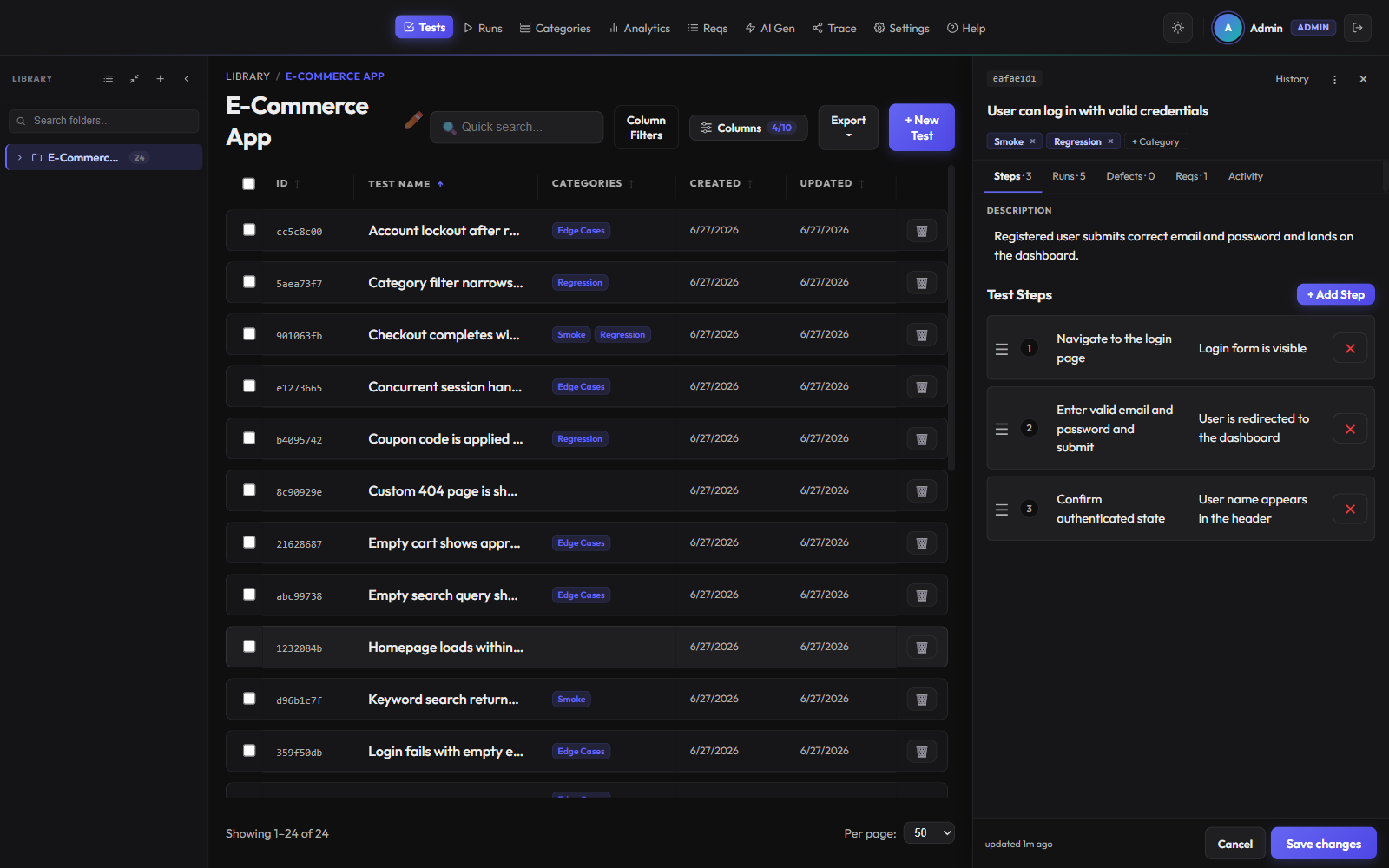
Task: Delete the Custom 404 page test row
Action: [x=922, y=491]
